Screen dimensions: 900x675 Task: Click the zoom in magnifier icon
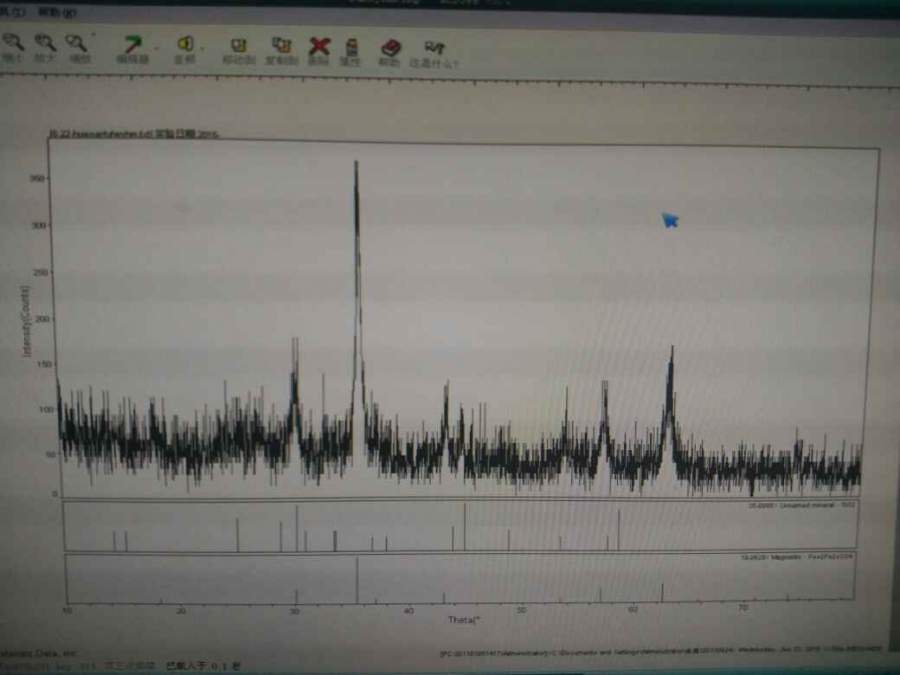[45, 42]
